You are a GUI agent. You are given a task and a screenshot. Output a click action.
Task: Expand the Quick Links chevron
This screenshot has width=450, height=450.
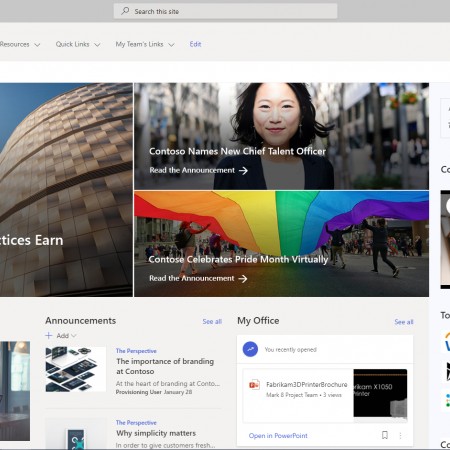(97, 45)
